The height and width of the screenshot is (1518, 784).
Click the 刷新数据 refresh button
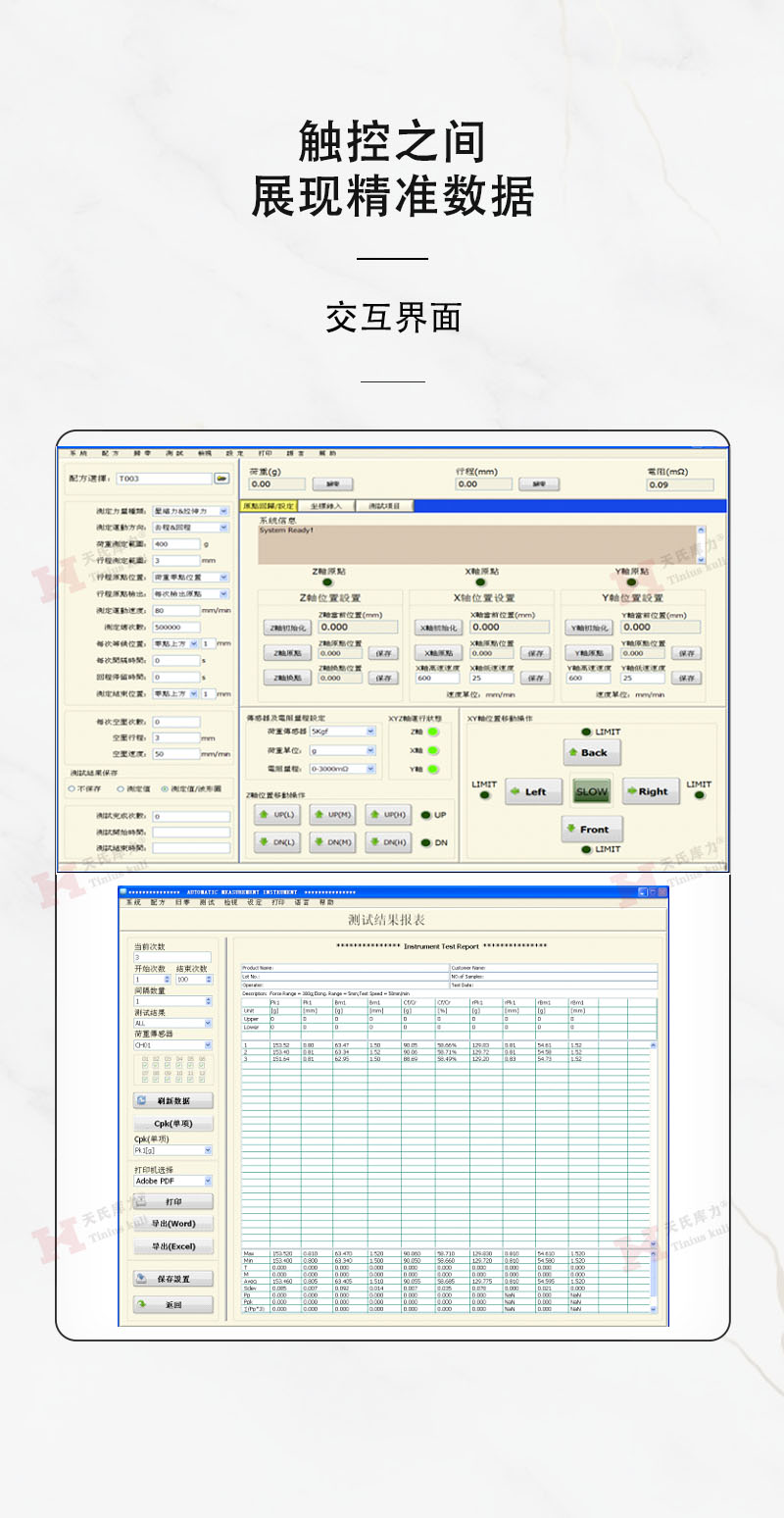(x=172, y=1101)
